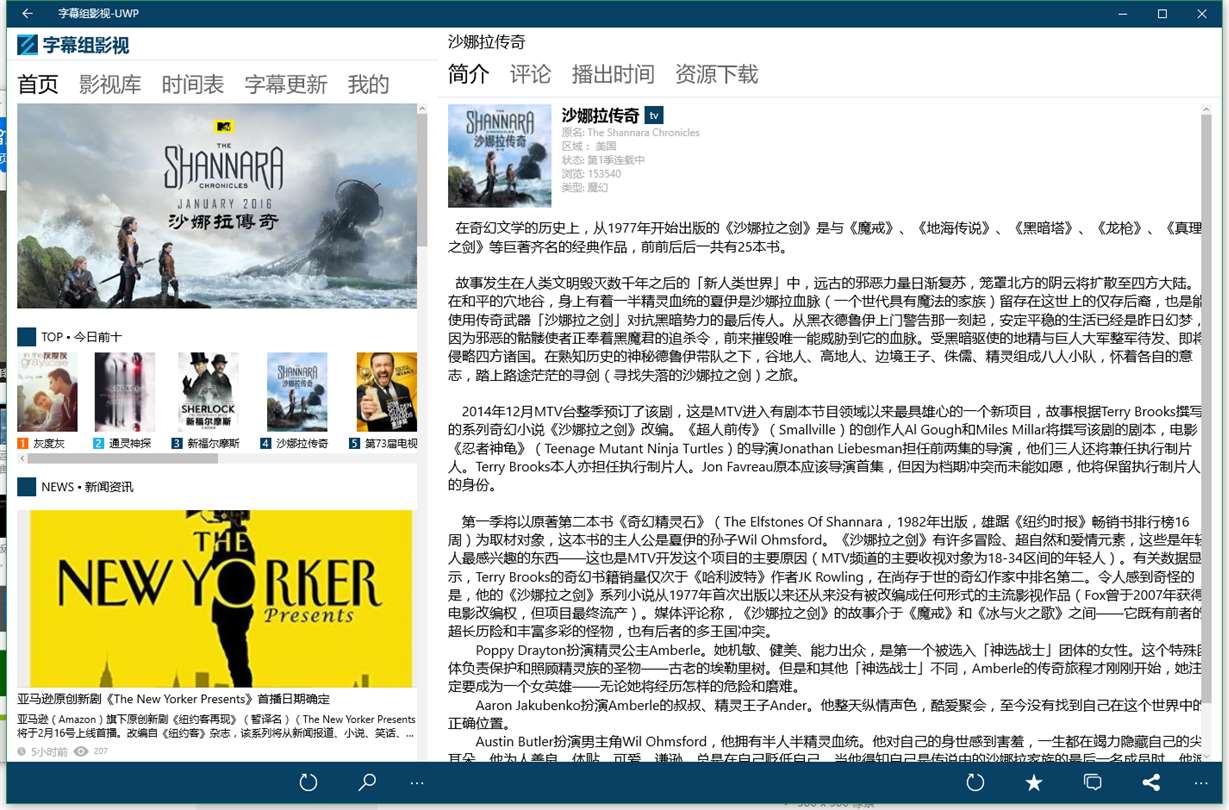Screen dimensions: 1229x810
Task: Click the search magnifier icon
Action: [x=367, y=783]
